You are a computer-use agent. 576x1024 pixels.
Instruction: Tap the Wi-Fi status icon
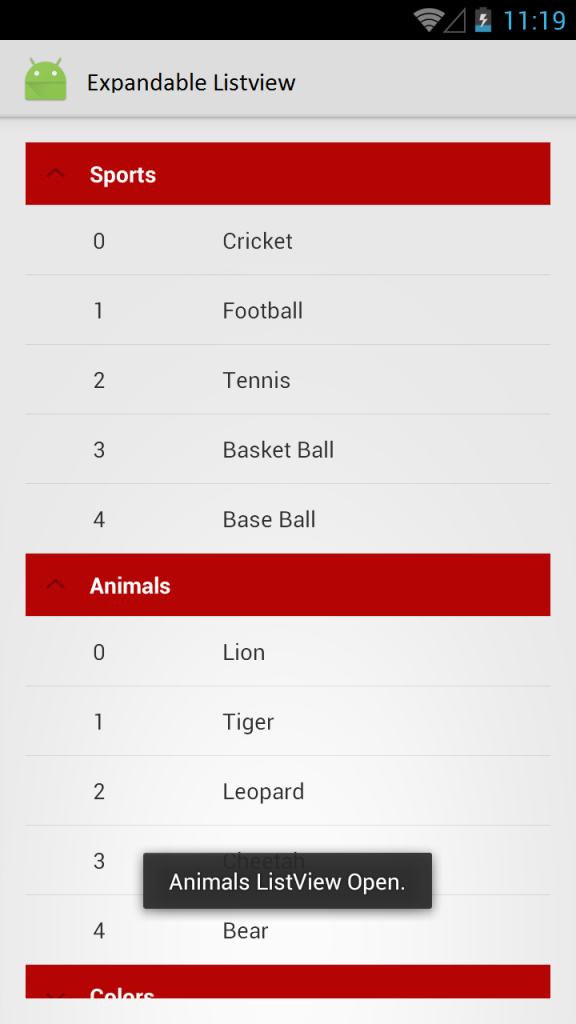[428, 20]
